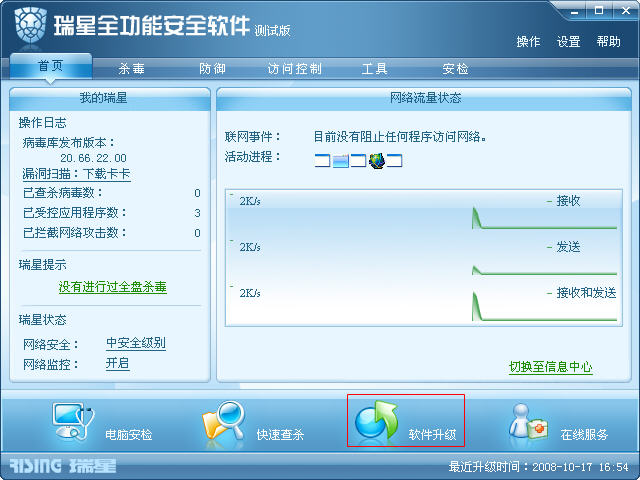Click the 已拦截网络攻击数 count row
This screenshot has width=640, height=480.
tap(111, 233)
